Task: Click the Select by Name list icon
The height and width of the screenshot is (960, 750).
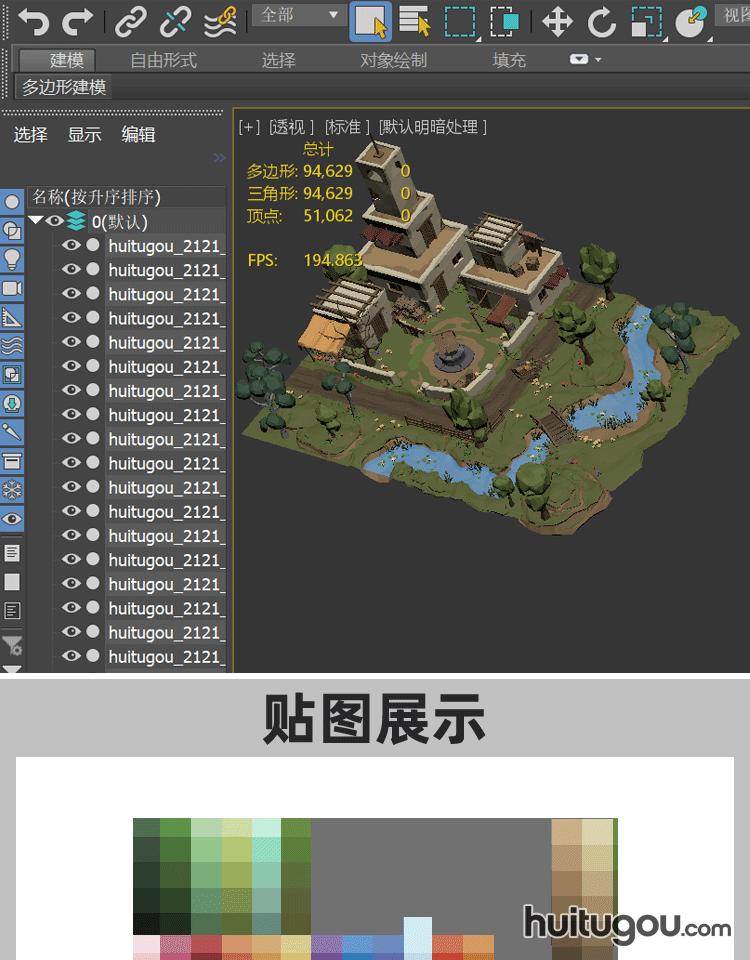Action: coord(414,20)
